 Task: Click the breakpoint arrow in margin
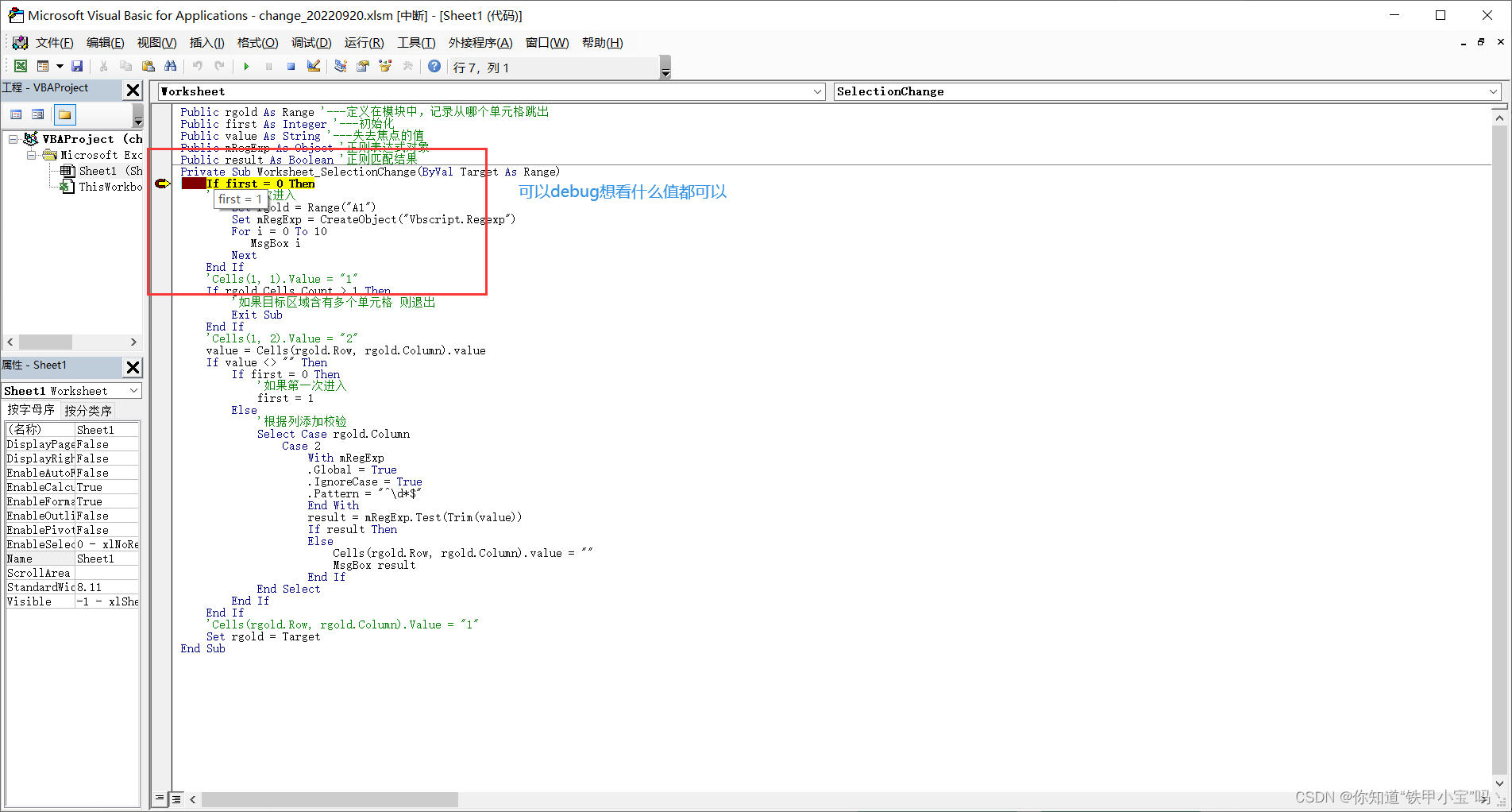coord(162,184)
